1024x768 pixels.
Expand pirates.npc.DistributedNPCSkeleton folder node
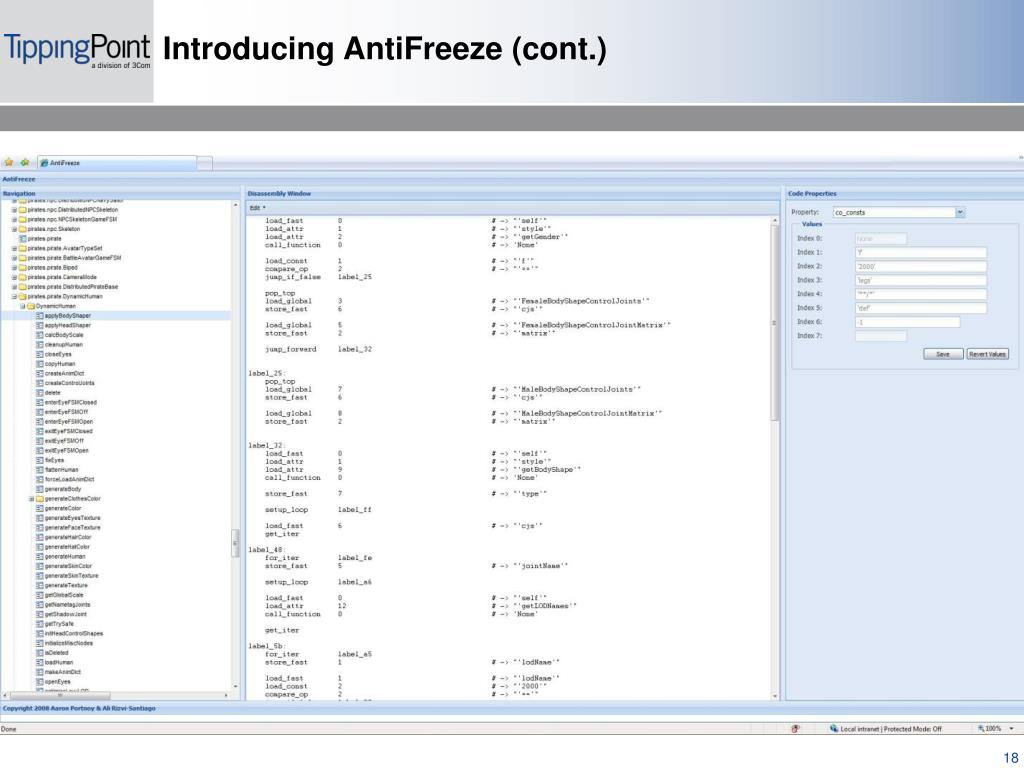(14, 210)
